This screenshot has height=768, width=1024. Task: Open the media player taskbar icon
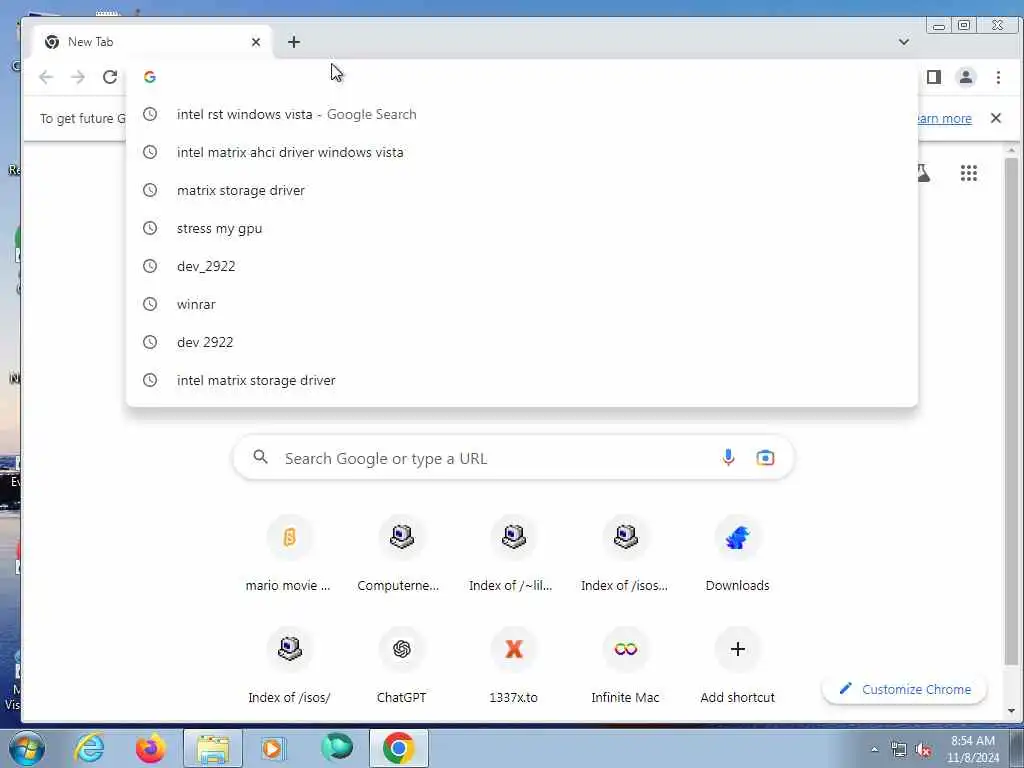pos(273,748)
